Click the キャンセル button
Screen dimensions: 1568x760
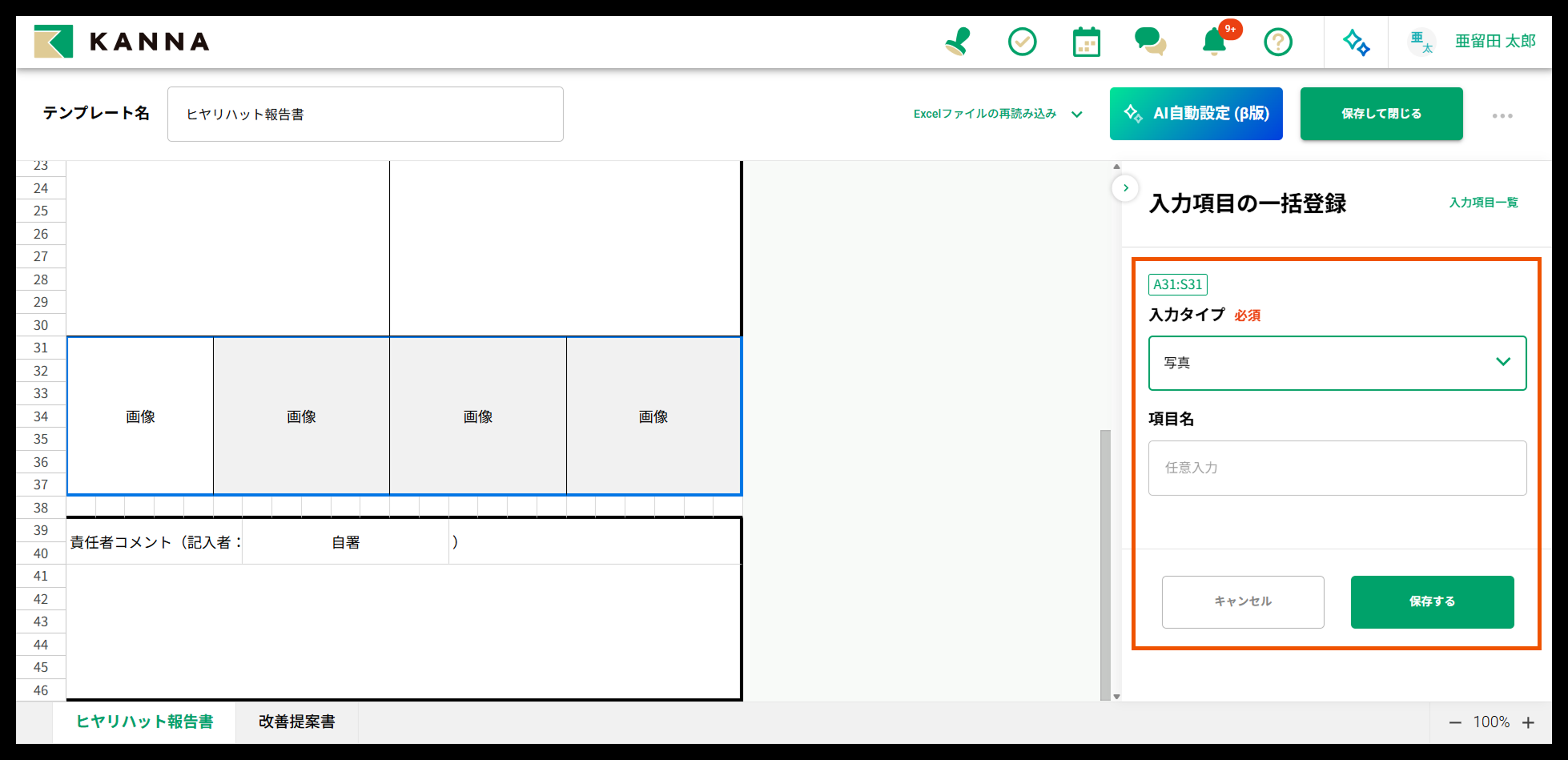[x=1242, y=601]
